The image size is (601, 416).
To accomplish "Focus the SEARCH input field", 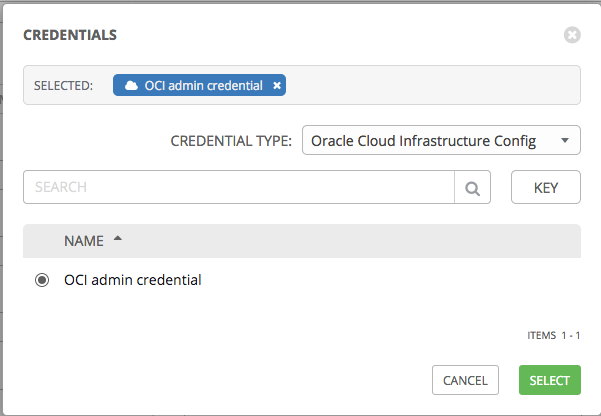I will pyautogui.click(x=239, y=187).
